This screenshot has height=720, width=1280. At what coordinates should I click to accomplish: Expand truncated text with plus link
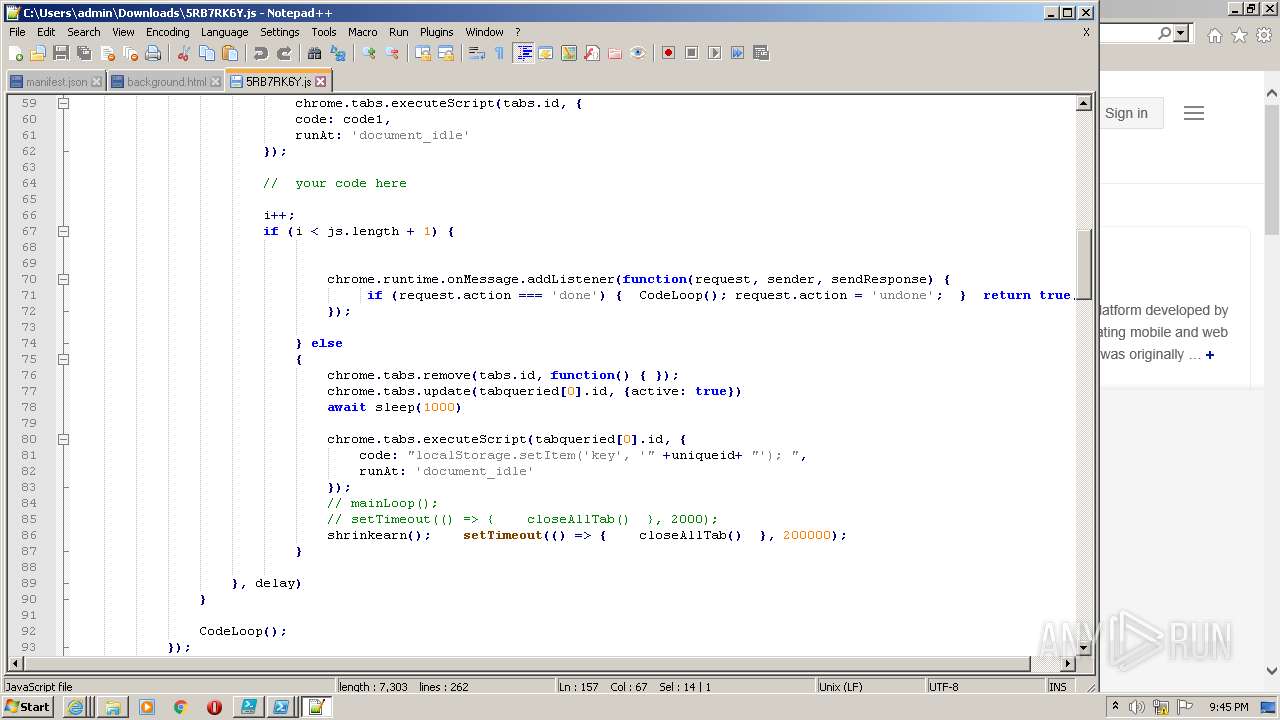(x=1209, y=355)
